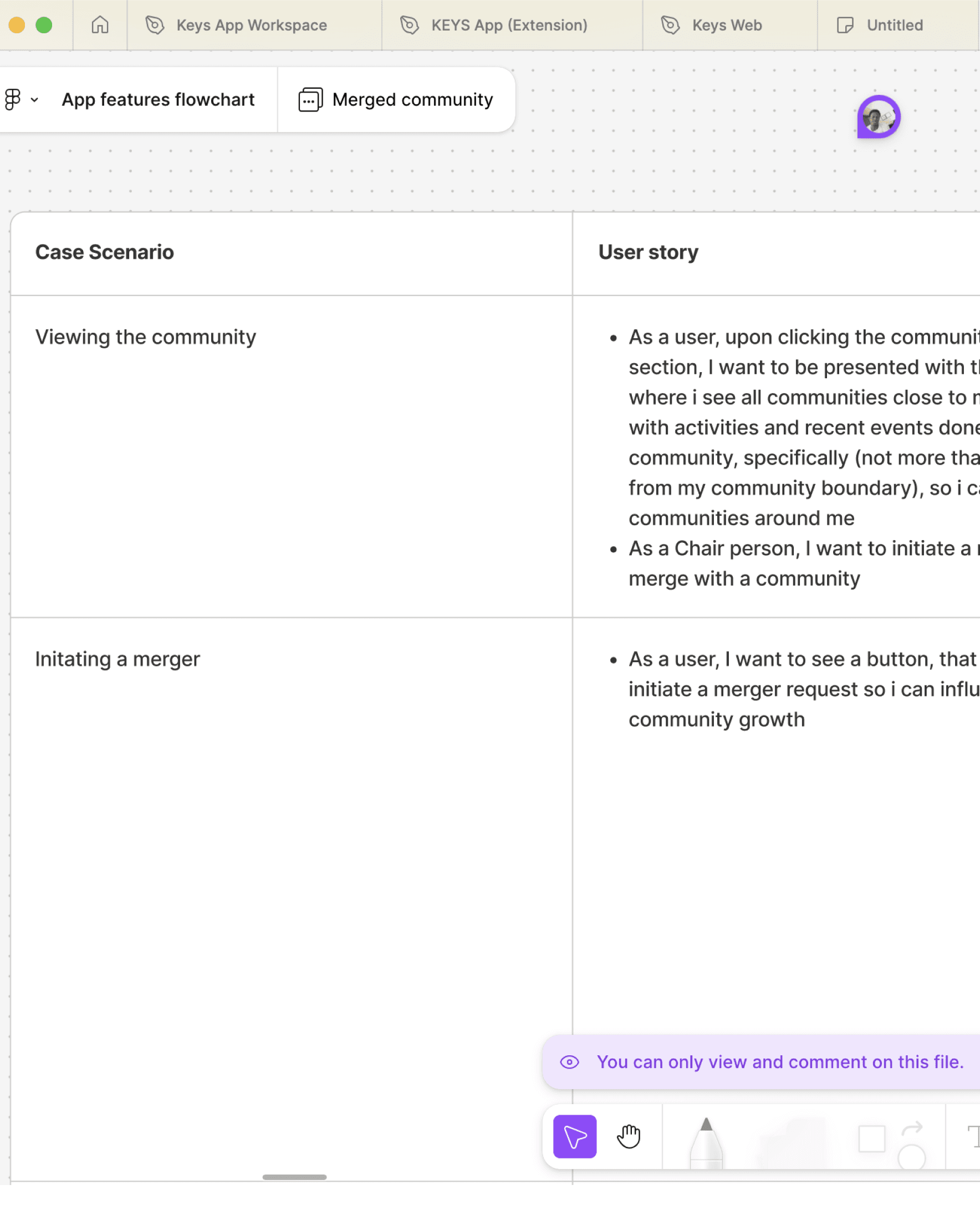
Task: Open the comment pin with user avatar
Action: point(878,117)
